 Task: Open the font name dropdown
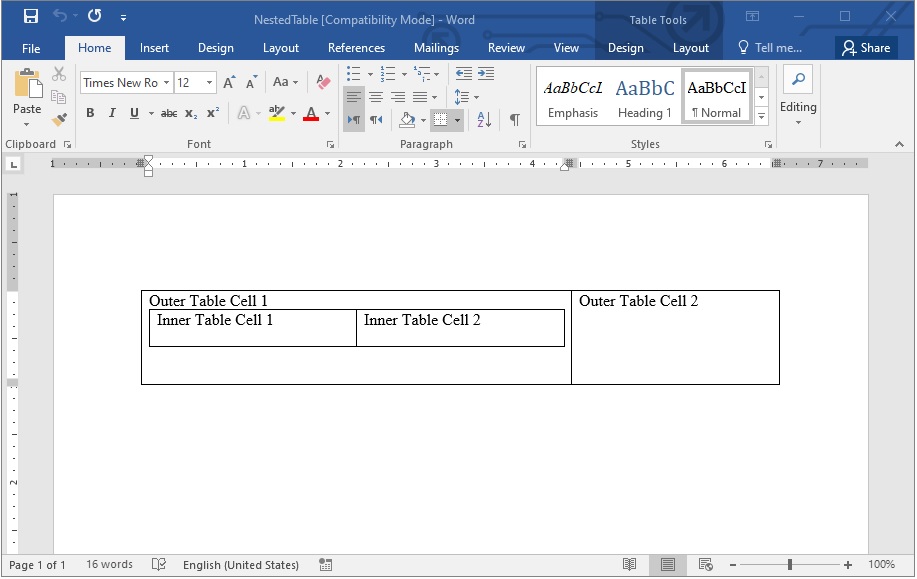pos(167,82)
